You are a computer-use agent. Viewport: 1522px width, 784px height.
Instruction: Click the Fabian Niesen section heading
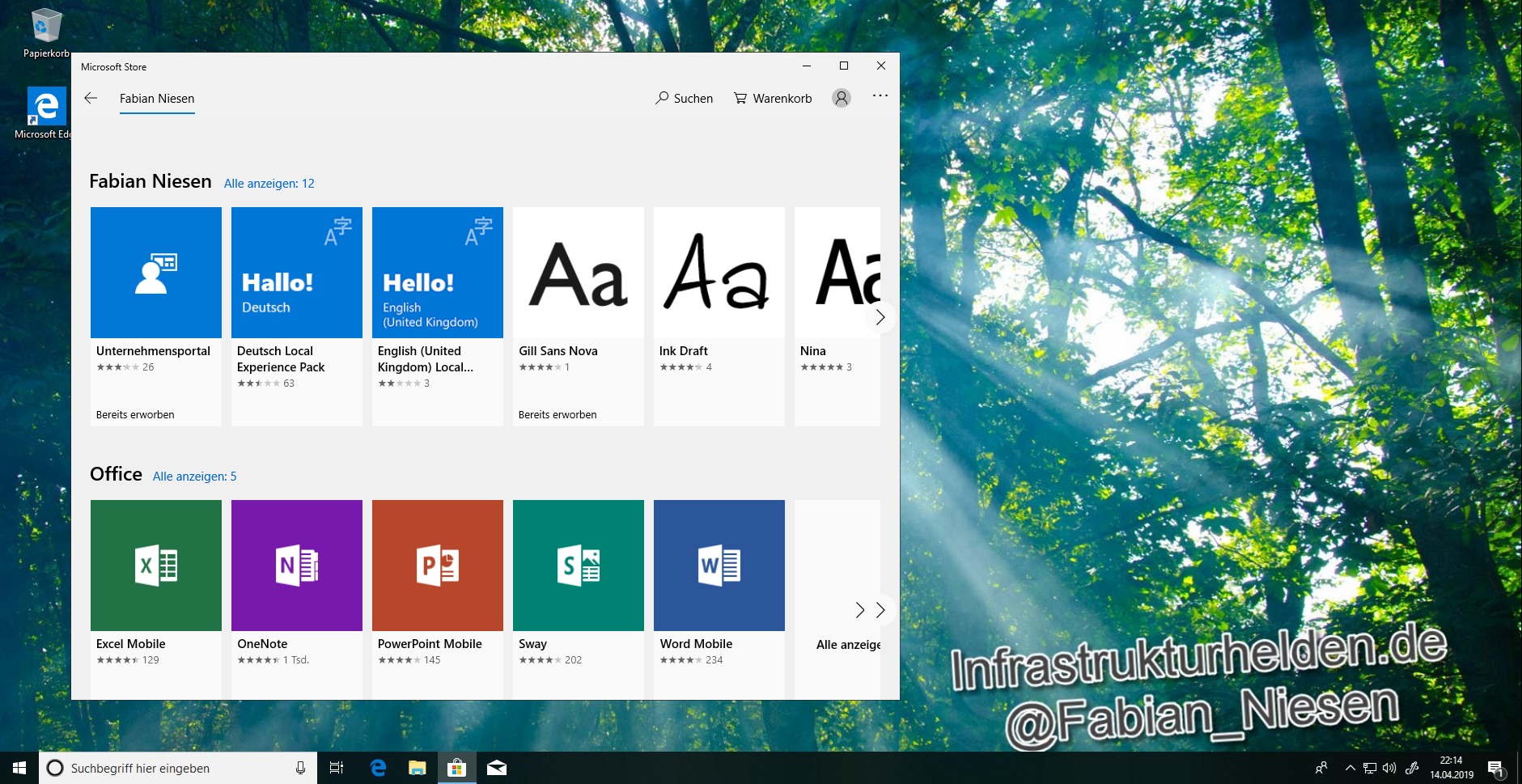coord(151,181)
